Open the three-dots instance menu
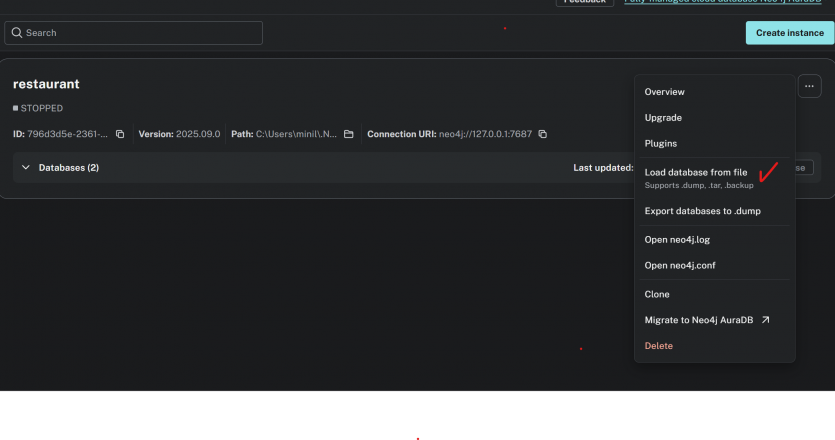The height and width of the screenshot is (440, 835). (809, 86)
